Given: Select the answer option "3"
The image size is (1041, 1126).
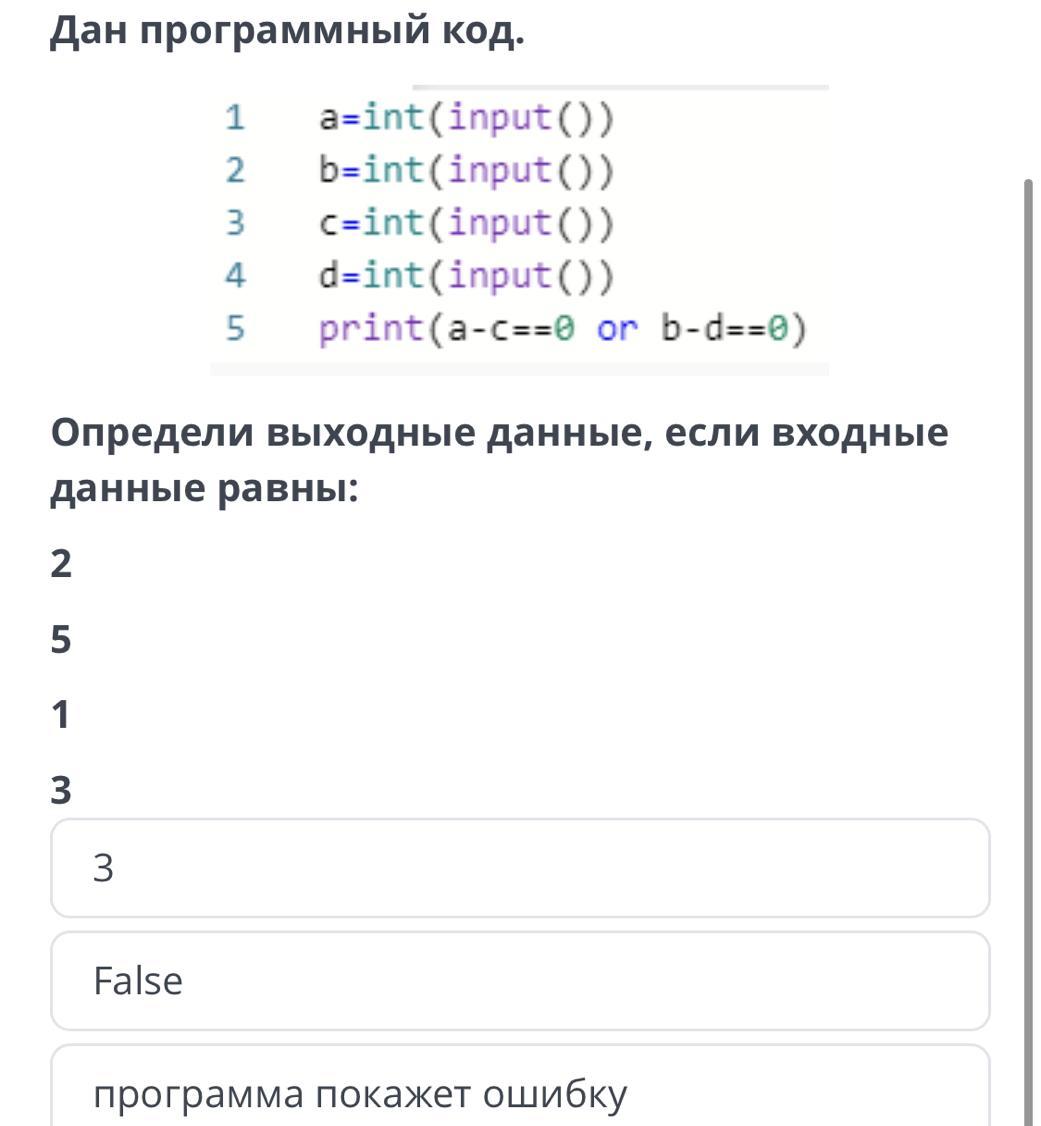Looking at the screenshot, I should tap(519, 868).
